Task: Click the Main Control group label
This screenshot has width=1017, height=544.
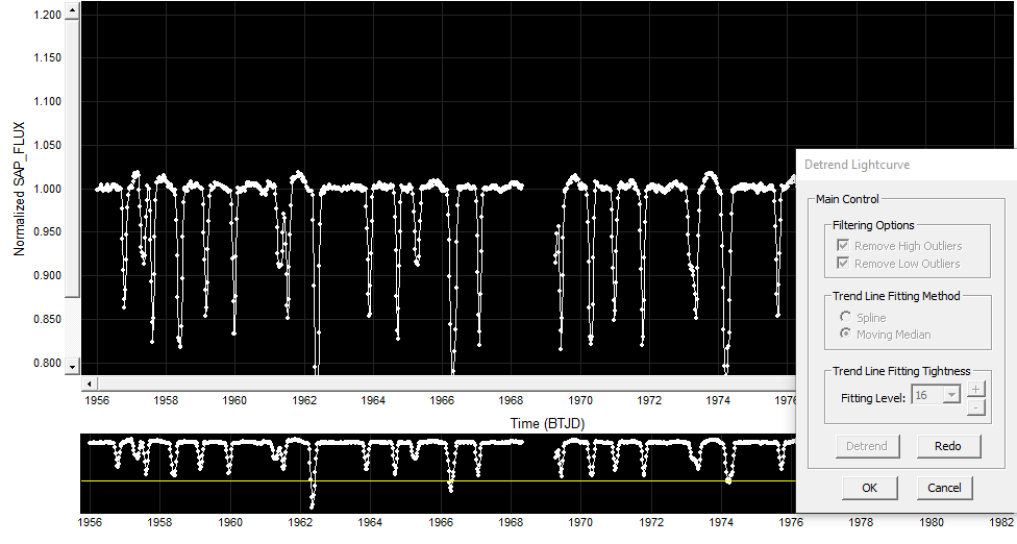Action: [x=847, y=199]
